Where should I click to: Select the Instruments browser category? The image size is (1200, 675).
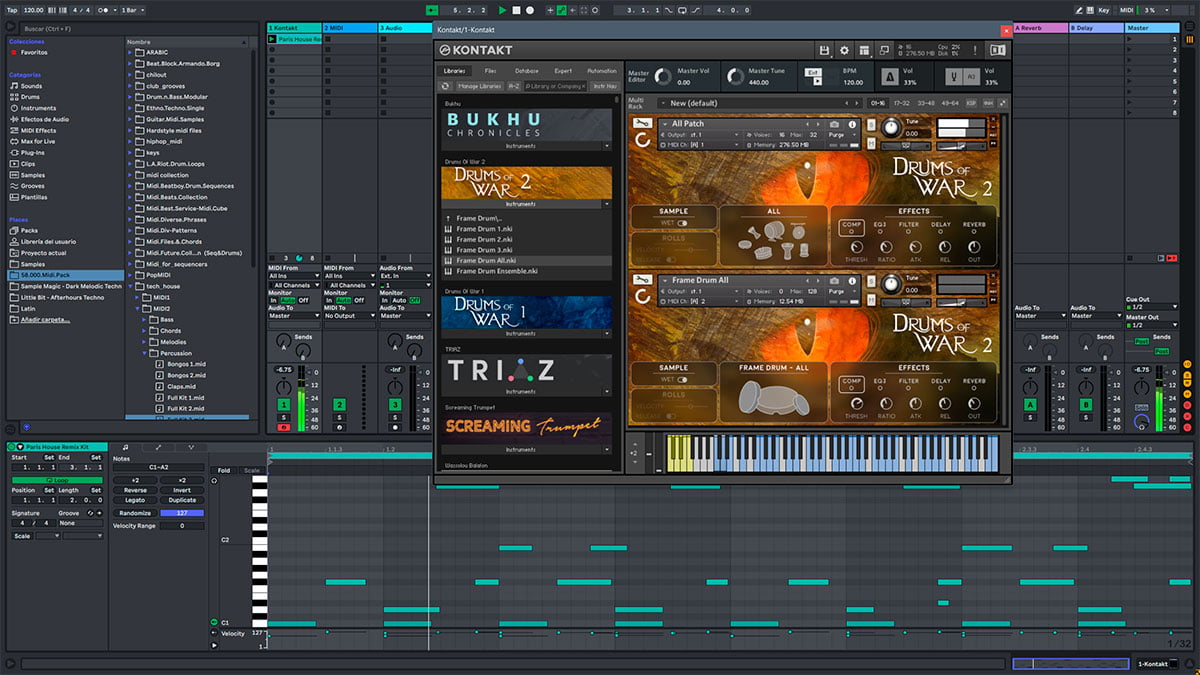coord(38,108)
